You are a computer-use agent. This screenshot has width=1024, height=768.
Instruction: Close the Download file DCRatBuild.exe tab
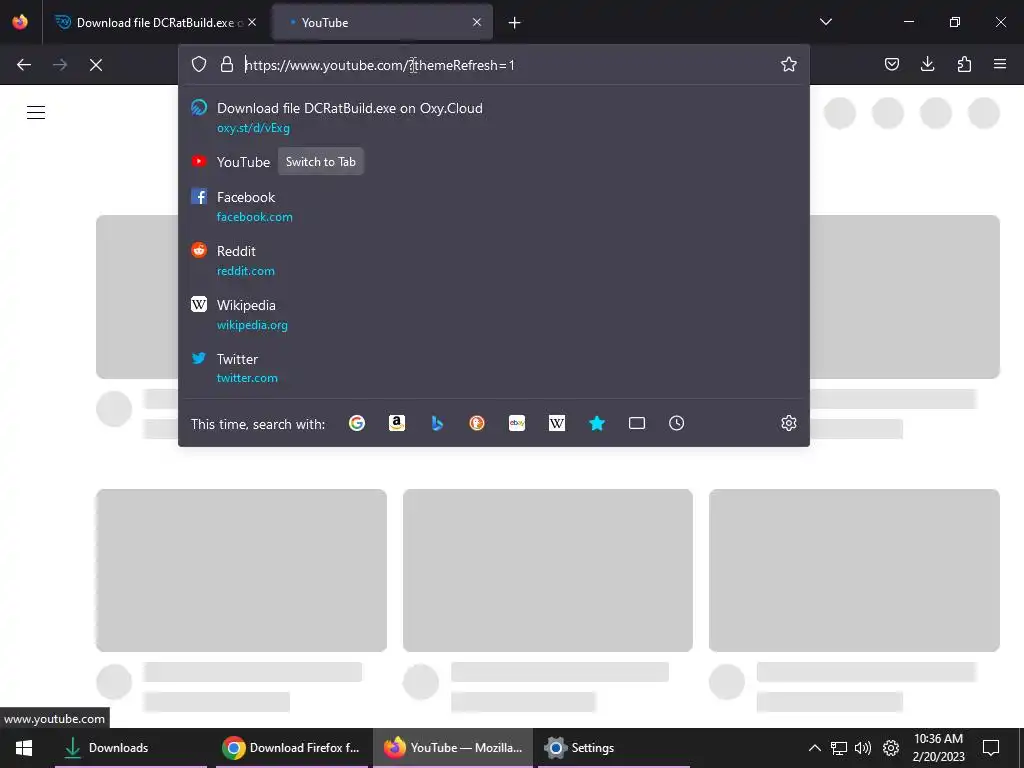(x=252, y=22)
